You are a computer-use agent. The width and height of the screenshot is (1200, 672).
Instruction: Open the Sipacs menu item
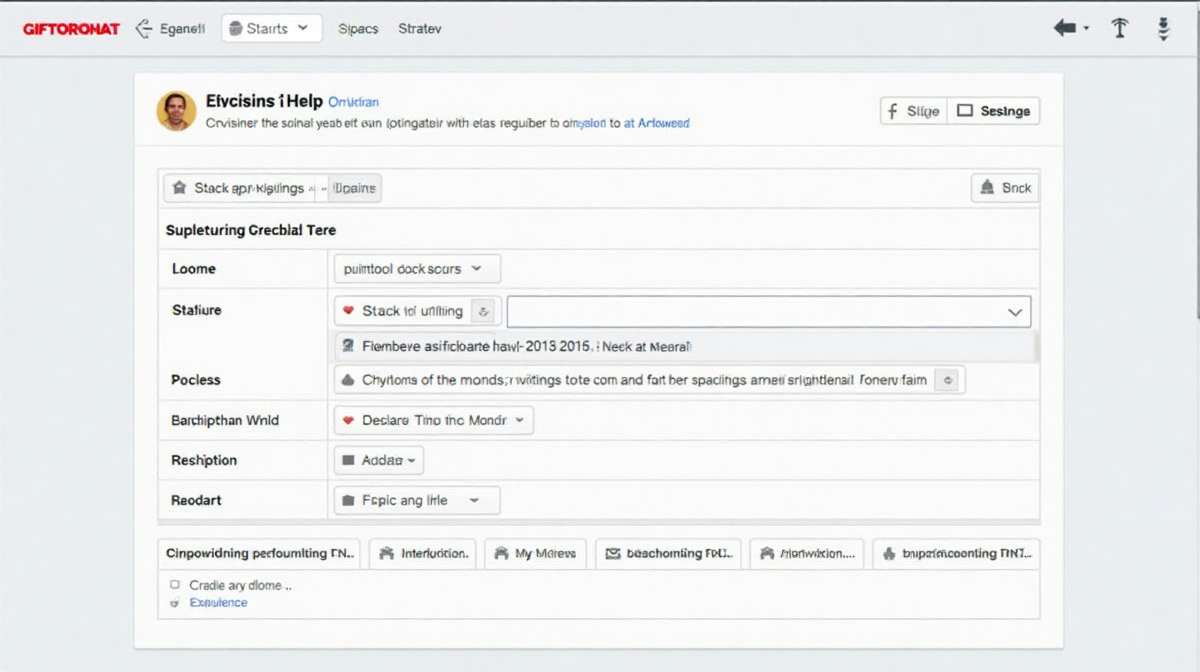(x=358, y=29)
